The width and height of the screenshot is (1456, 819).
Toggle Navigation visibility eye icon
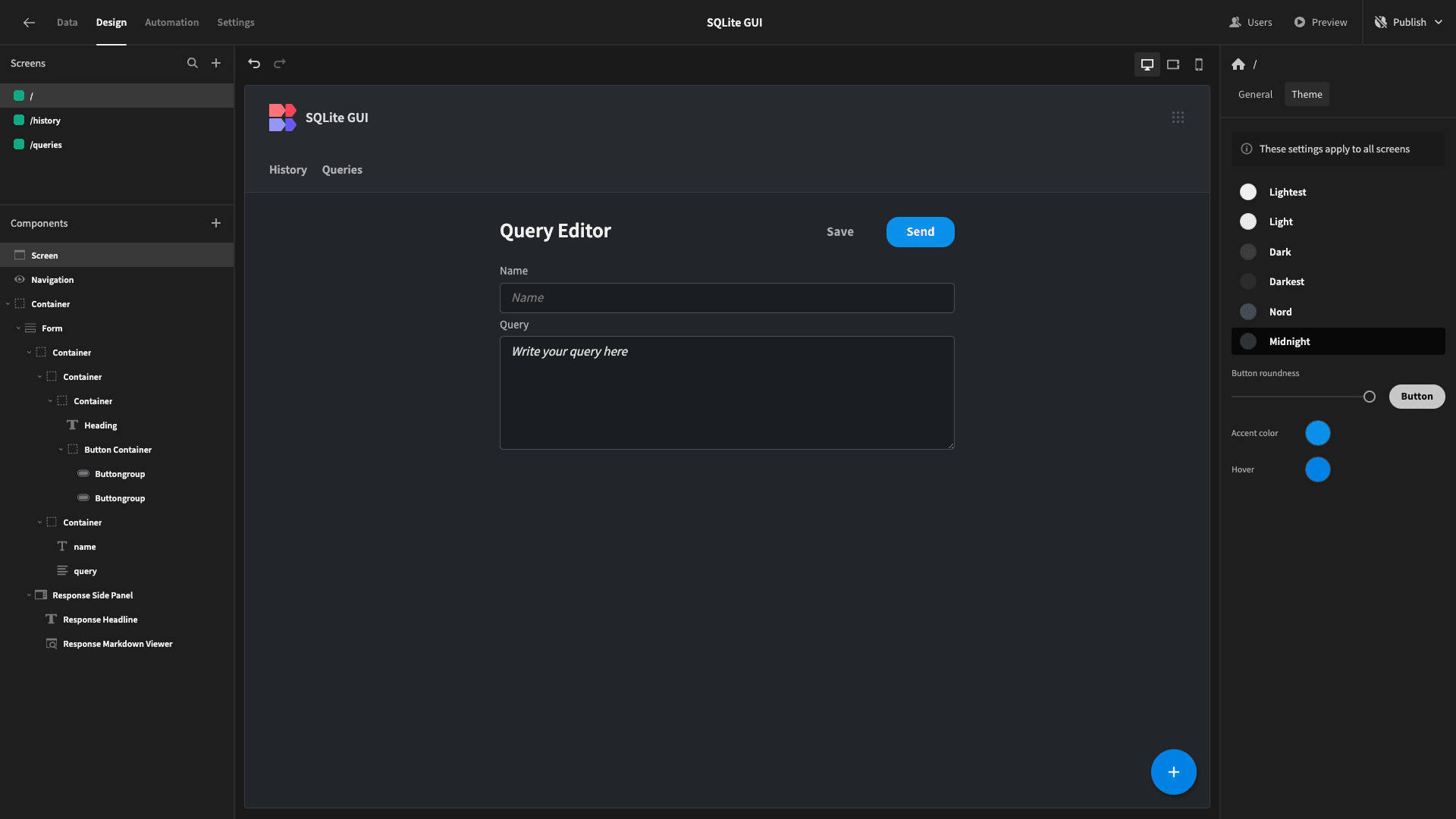click(20, 280)
